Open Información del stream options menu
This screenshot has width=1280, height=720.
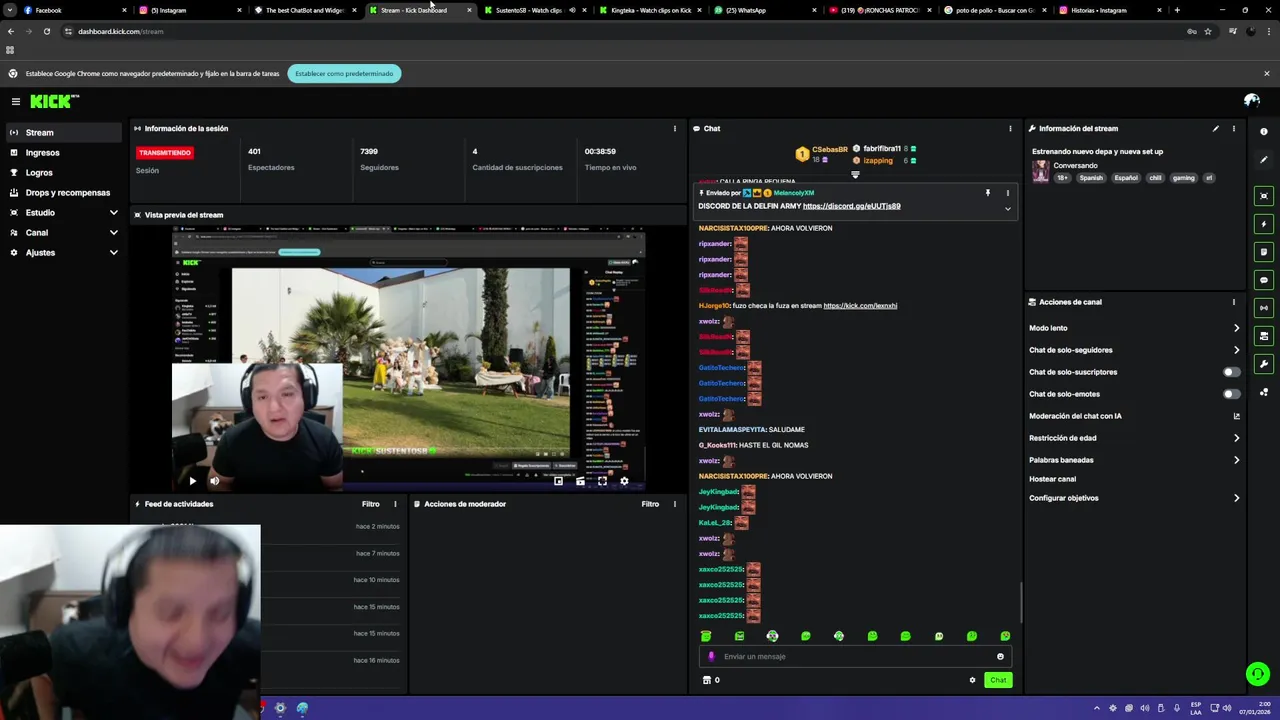[x=1234, y=128]
